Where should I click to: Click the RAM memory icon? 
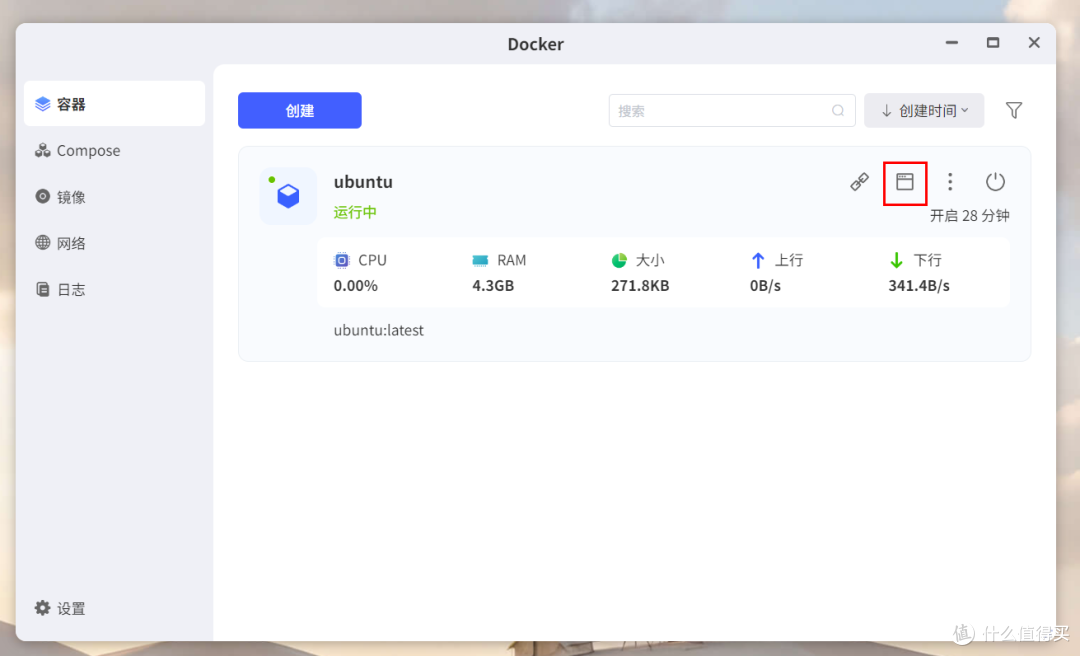(x=480, y=260)
